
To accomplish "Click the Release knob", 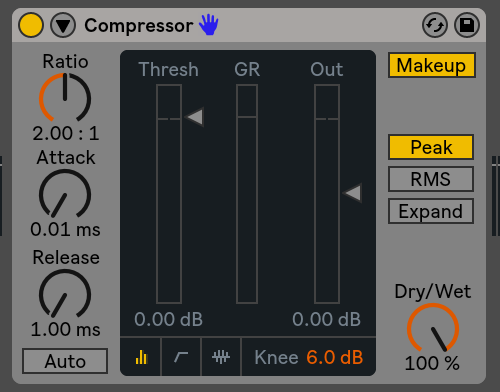I will [65, 294].
